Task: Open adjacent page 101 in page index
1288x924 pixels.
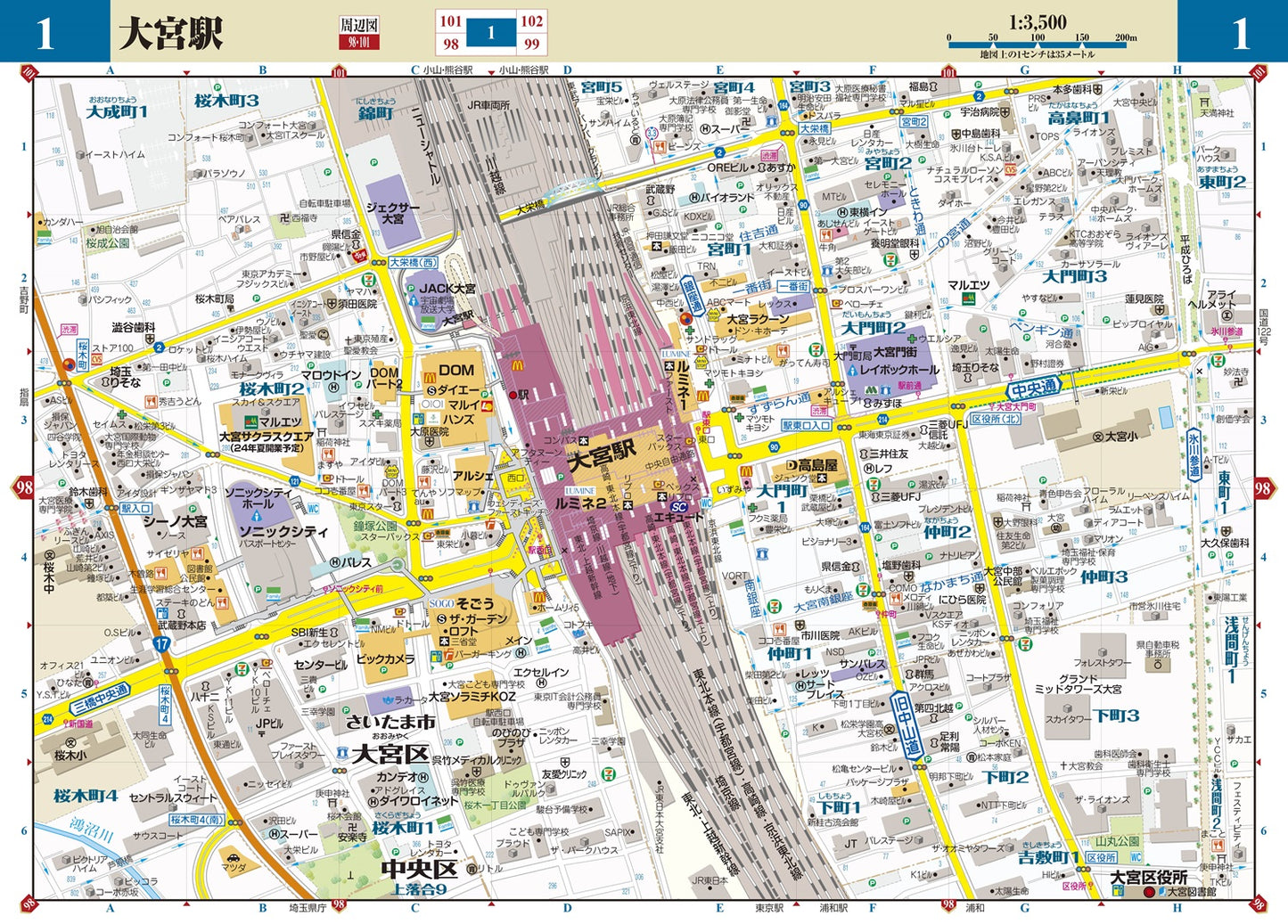Action: point(450,20)
